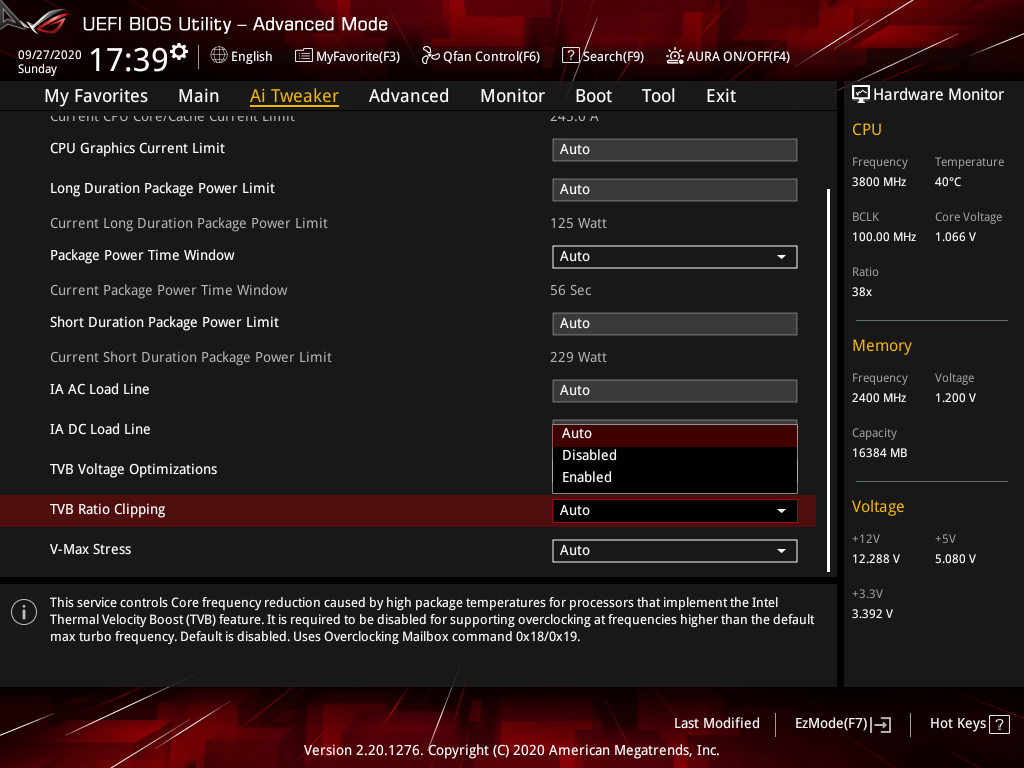Toggle AURA lighting icon
Viewport: 1024px width, 768px height.
[675, 56]
